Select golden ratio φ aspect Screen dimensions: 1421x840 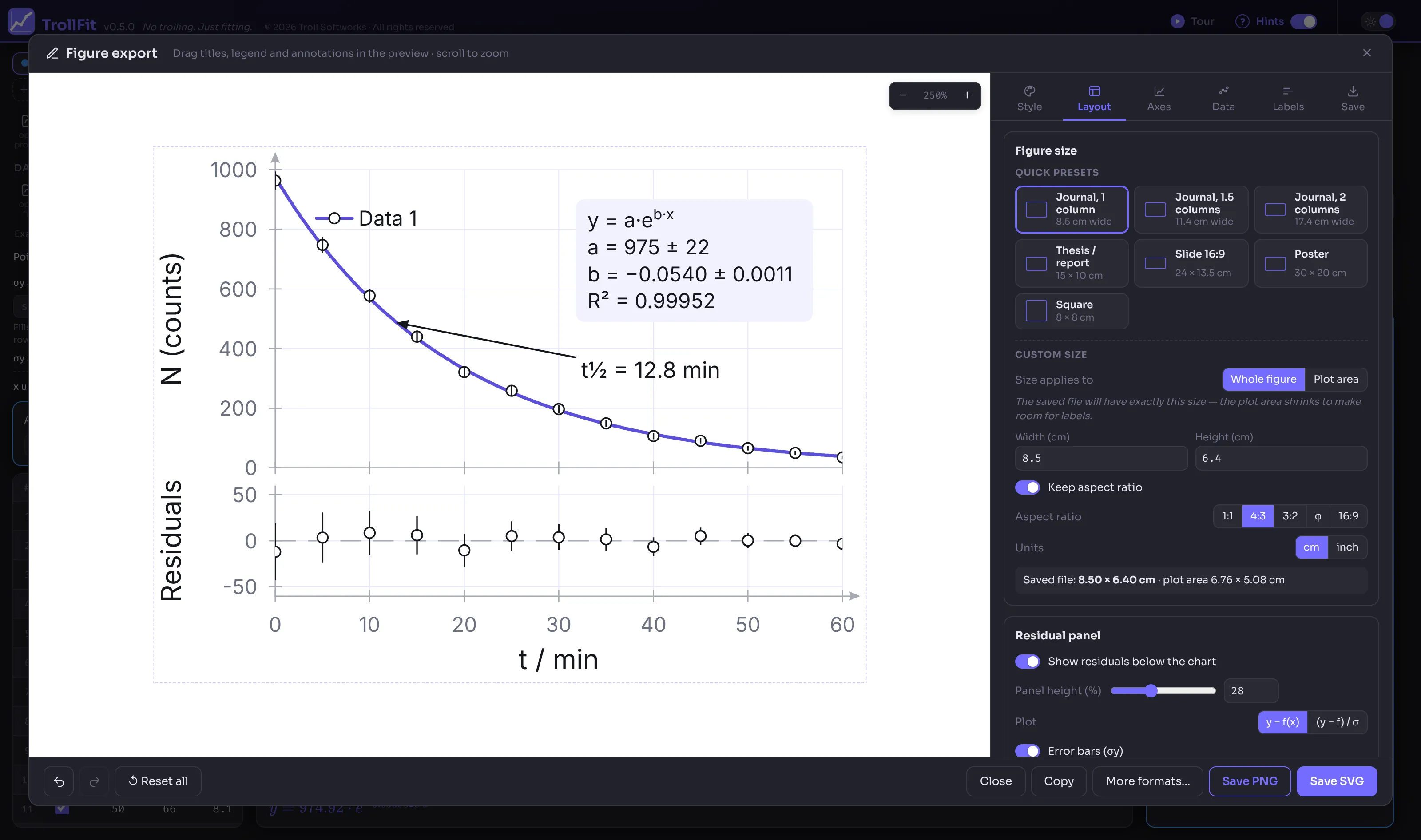coord(1318,516)
